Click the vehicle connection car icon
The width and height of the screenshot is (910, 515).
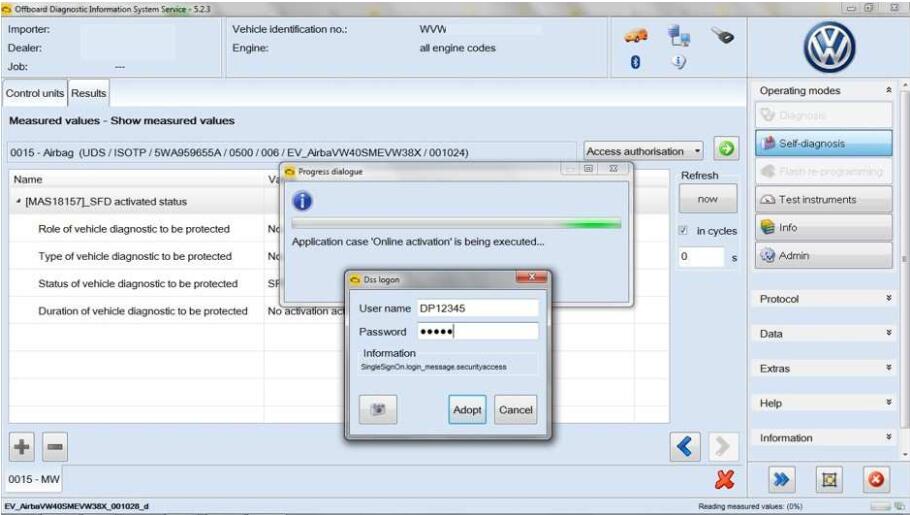pyautogui.click(x=635, y=36)
